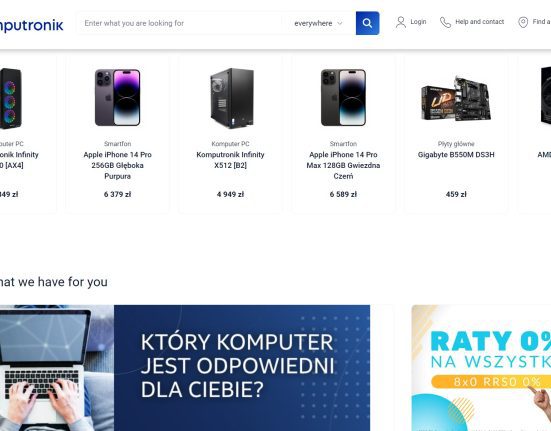Select Gigabyte B550M DS3H product title
551x431 pixels.
click(456, 155)
